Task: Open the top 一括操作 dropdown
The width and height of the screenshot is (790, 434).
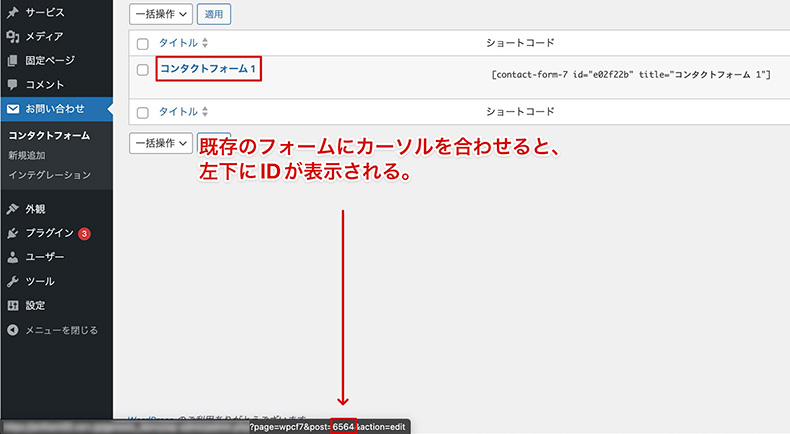Action: [161, 14]
